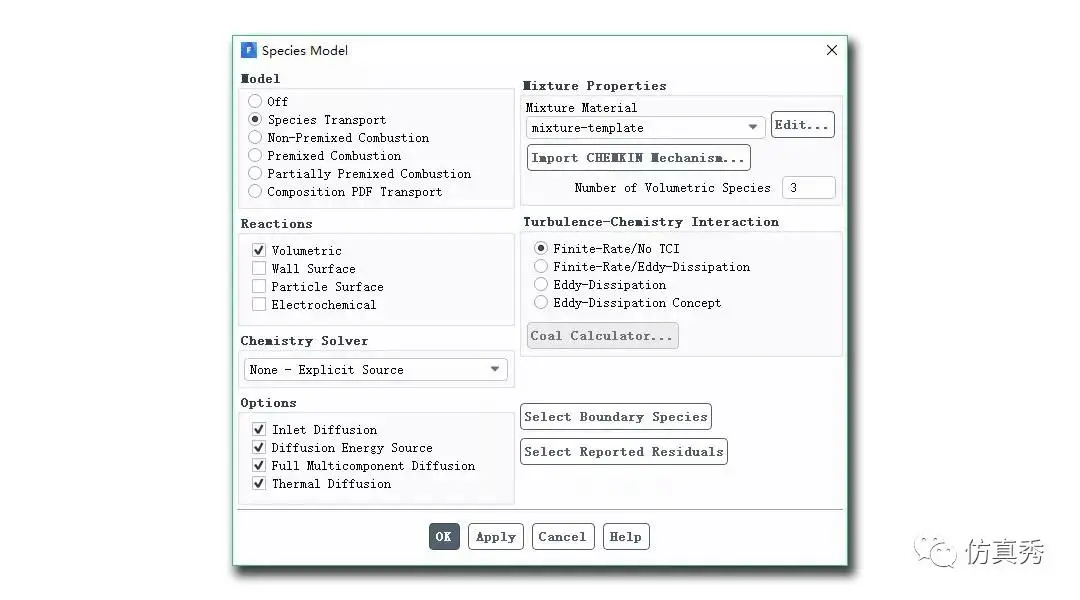The image size is (1080, 600).
Task: Click Number of Volumetric Species field
Action: 808,187
